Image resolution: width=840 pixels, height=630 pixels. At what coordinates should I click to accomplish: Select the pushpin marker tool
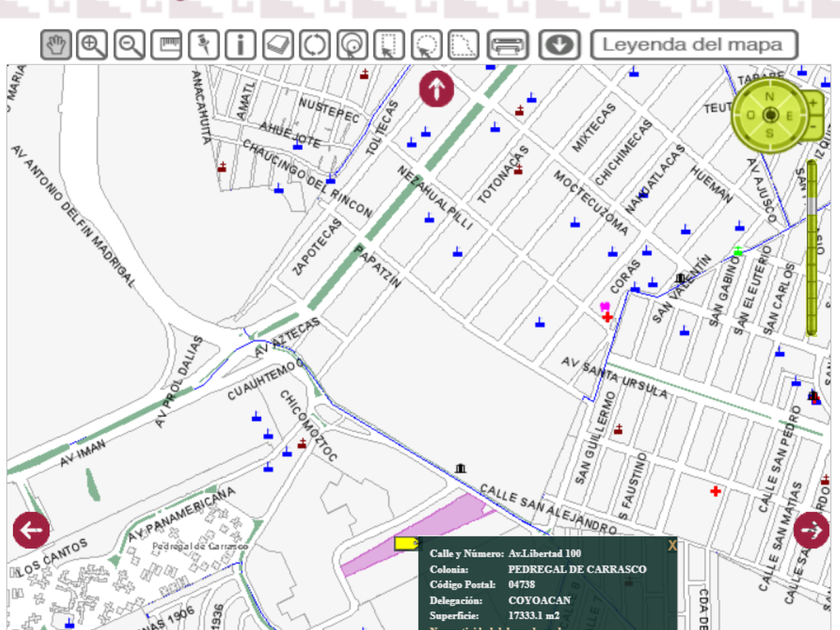coord(204,45)
